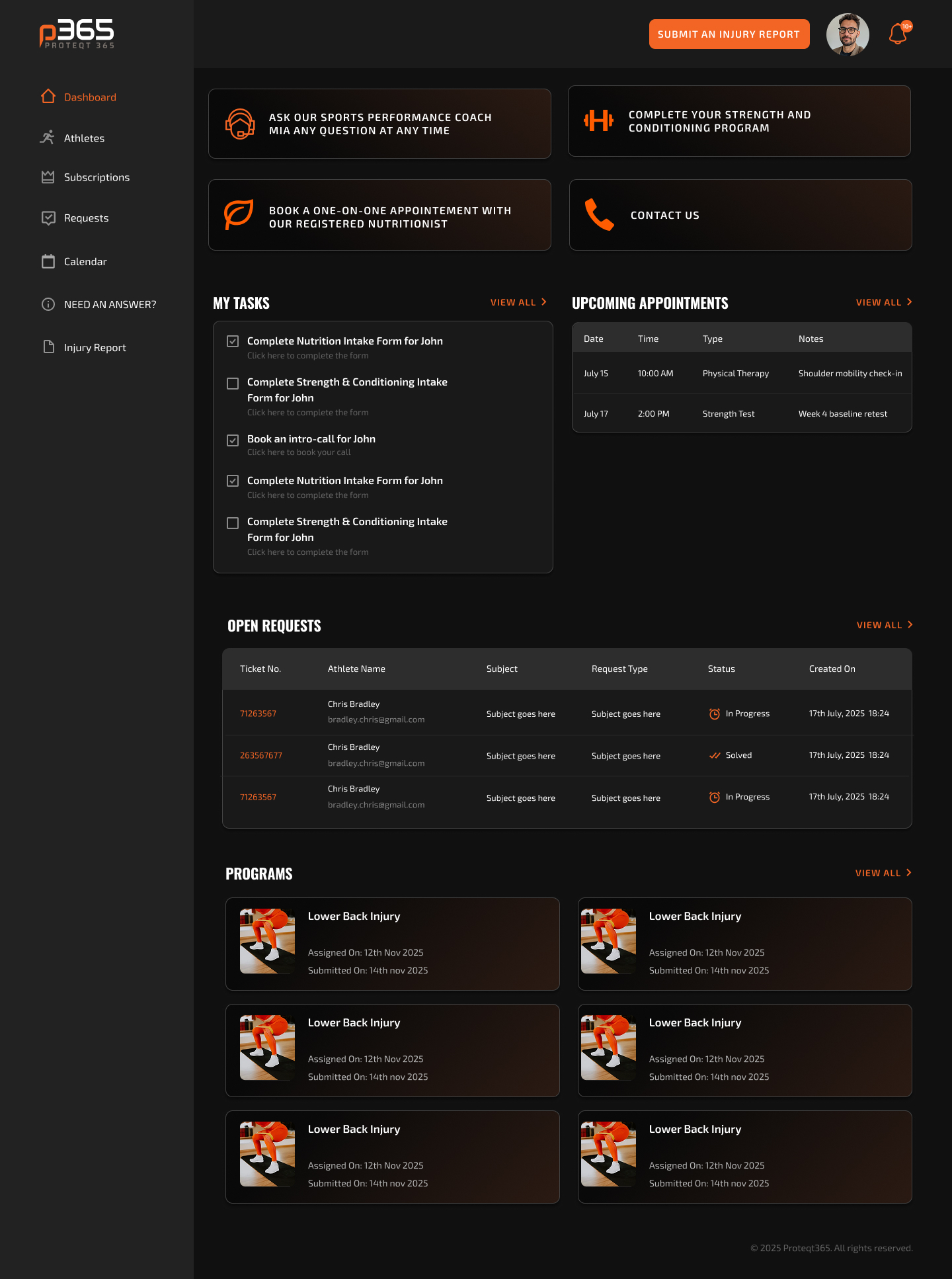
Task: Open ticket number 263567677 link
Action: (261, 755)
